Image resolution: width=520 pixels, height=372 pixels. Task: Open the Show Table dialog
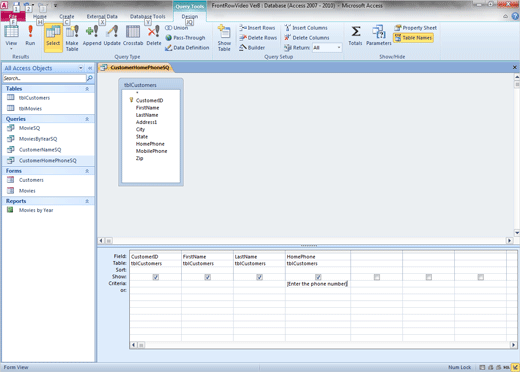pos(224,38)
